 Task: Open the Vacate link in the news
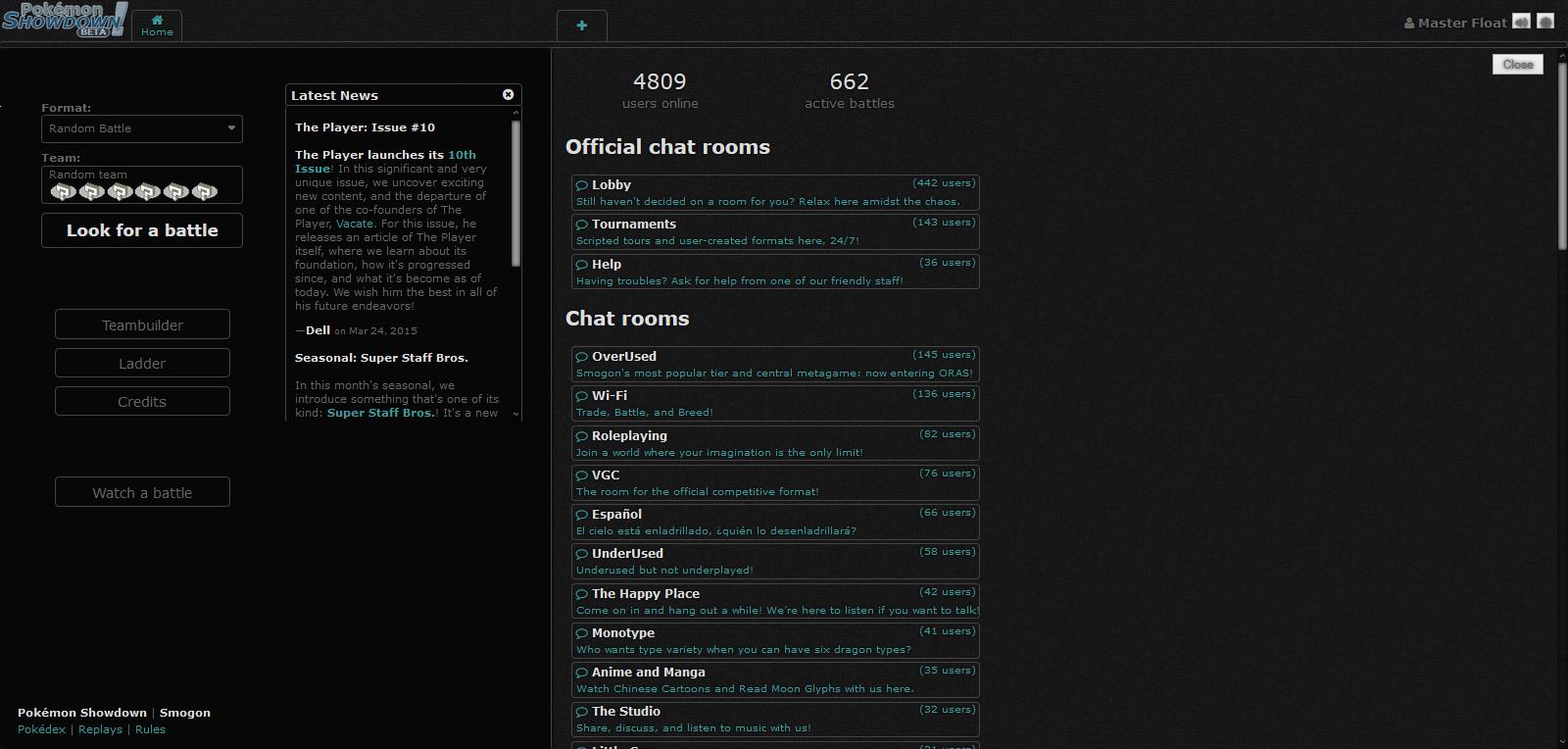(355, 224)
